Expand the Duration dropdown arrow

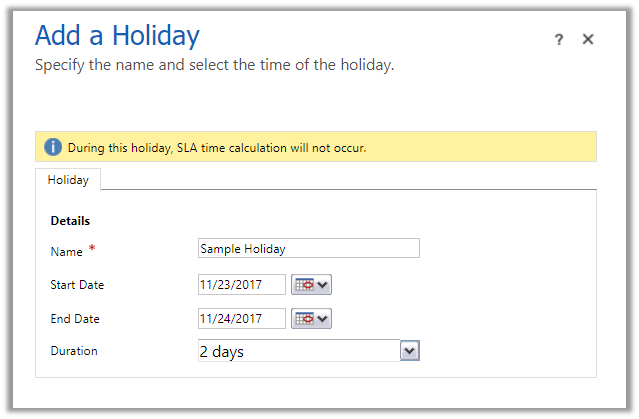(409, 351)
